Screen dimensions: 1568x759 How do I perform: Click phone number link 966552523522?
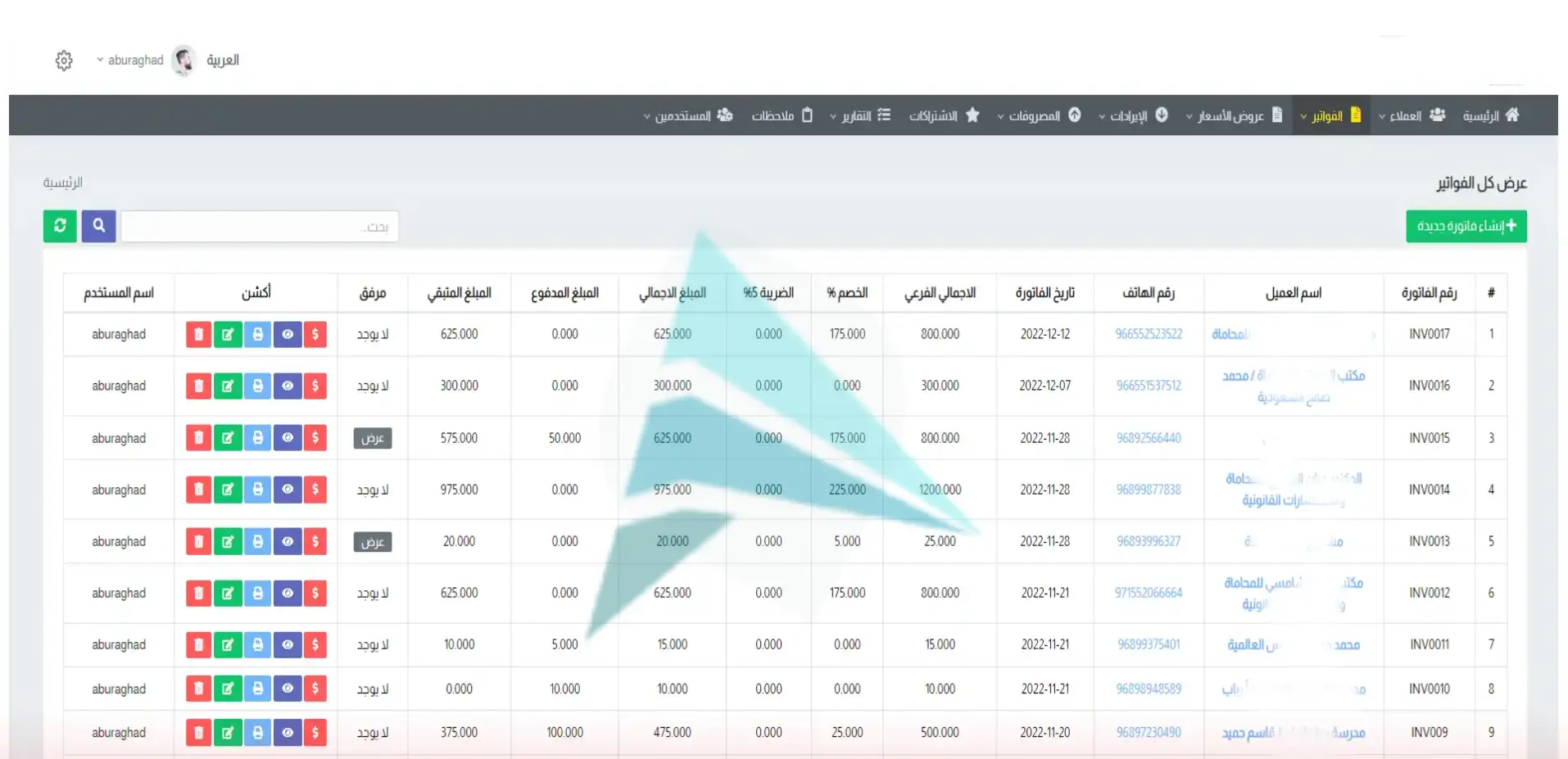pos(1149,335)
